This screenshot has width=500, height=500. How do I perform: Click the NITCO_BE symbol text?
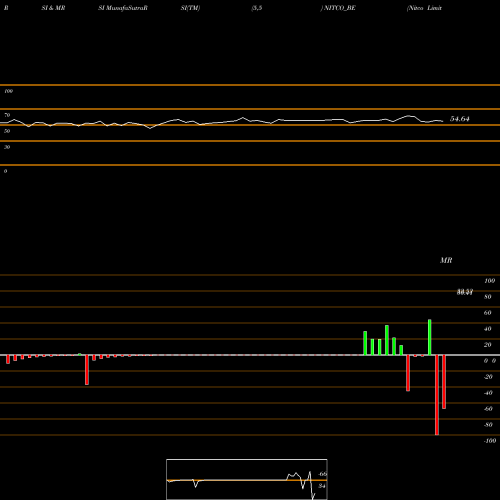point(339,8)
